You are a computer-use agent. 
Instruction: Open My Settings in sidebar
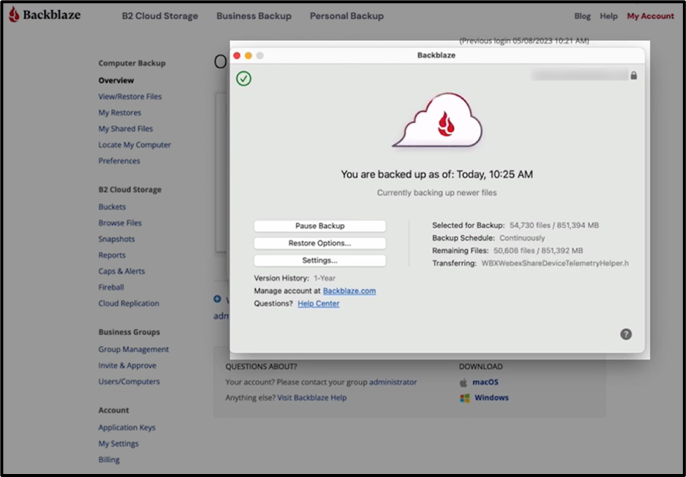(x=118, y=444)
